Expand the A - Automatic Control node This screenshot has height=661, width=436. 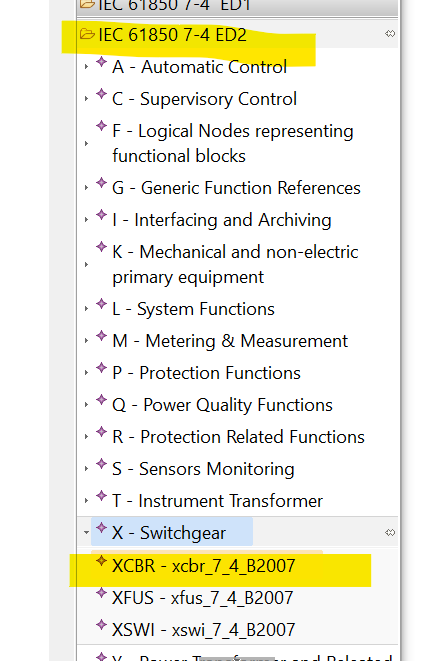86,67
